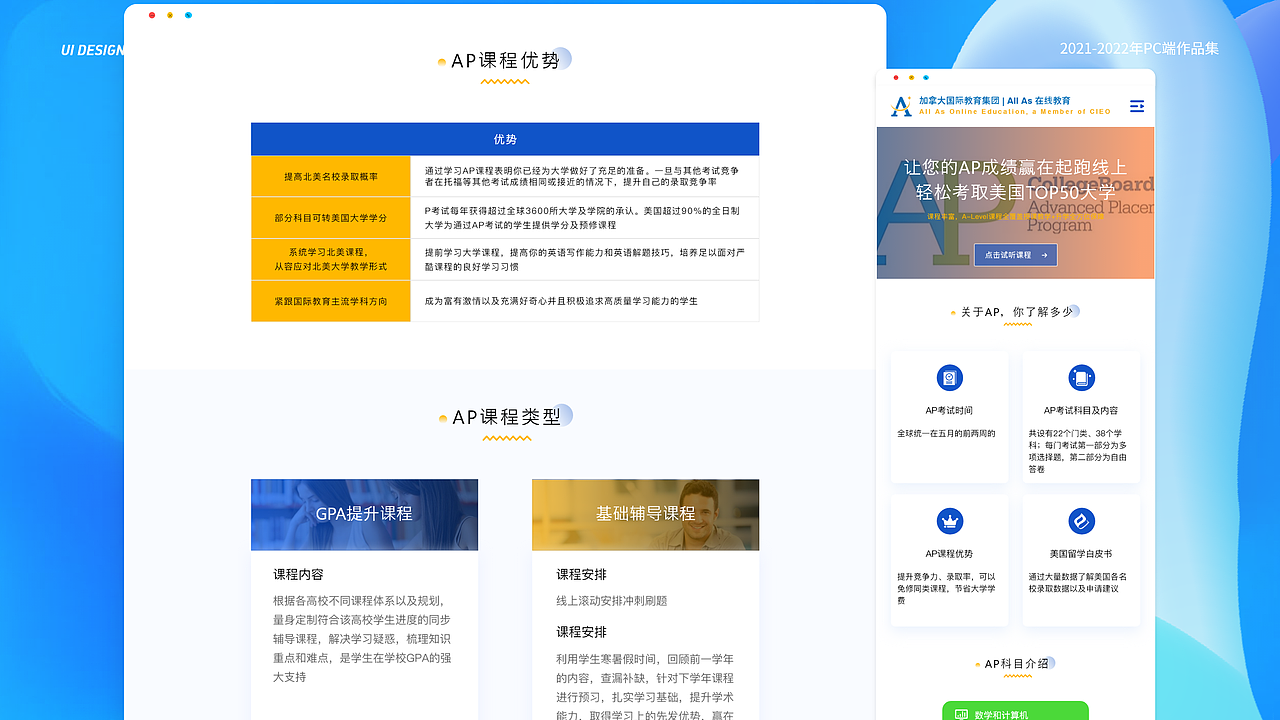Open the hamburger menu in mobile header
1280x720 pixels.
pyautogui.click(x=1136, y=106)
